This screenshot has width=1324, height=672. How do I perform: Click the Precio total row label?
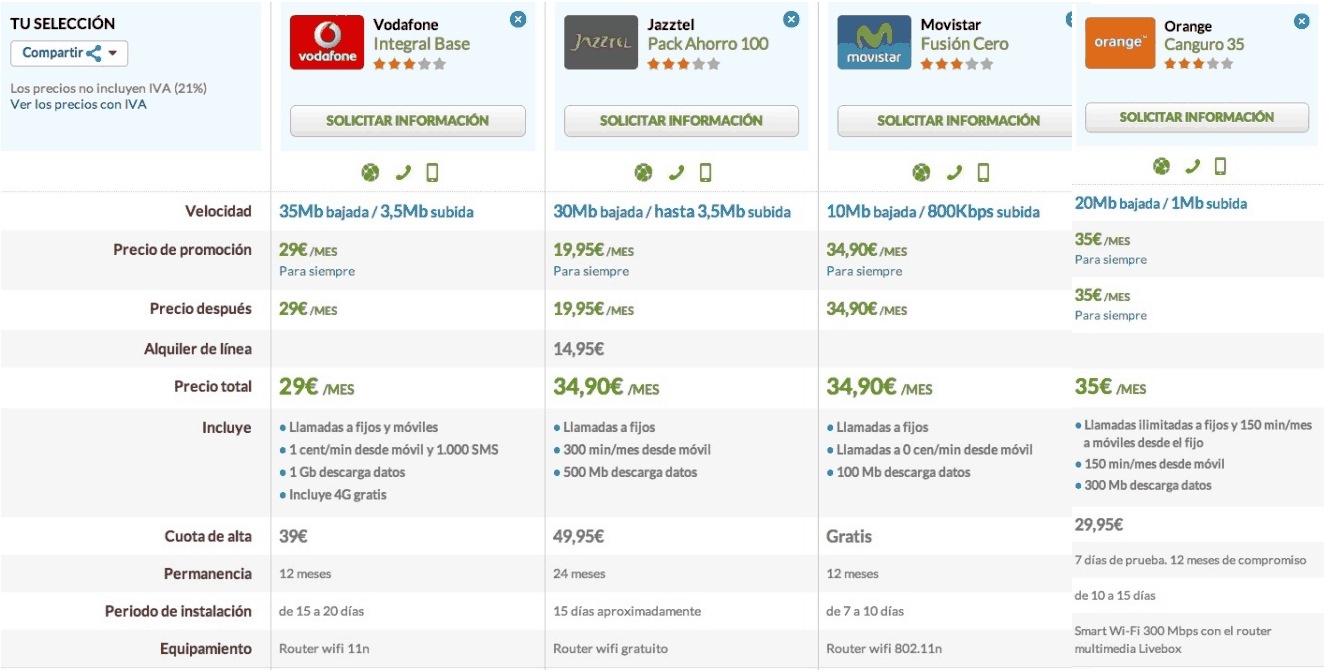[213, 387]
